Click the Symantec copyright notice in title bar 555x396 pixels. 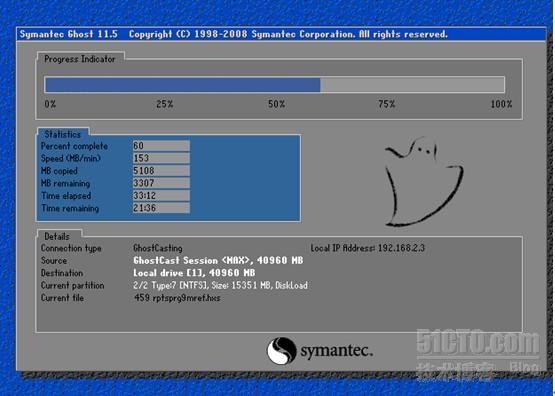288,34
